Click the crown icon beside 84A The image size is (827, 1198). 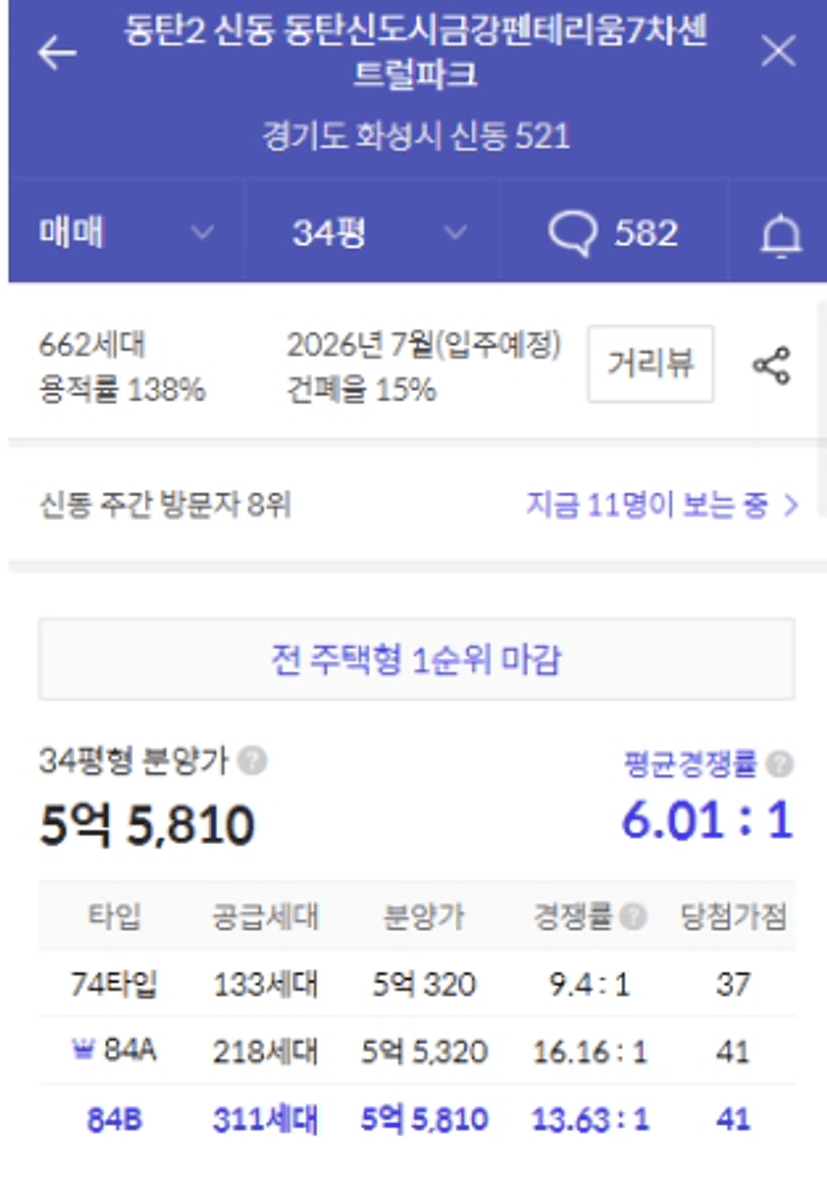[82, 1049]
